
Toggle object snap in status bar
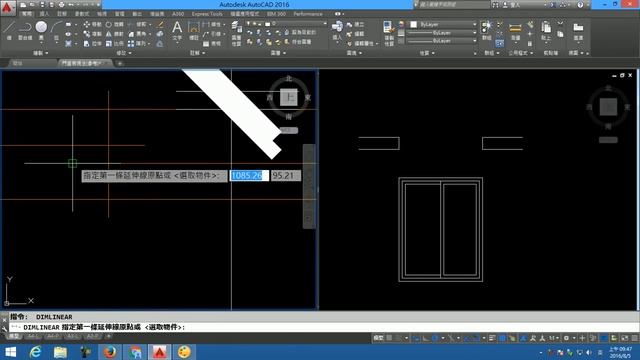(476, 338)
